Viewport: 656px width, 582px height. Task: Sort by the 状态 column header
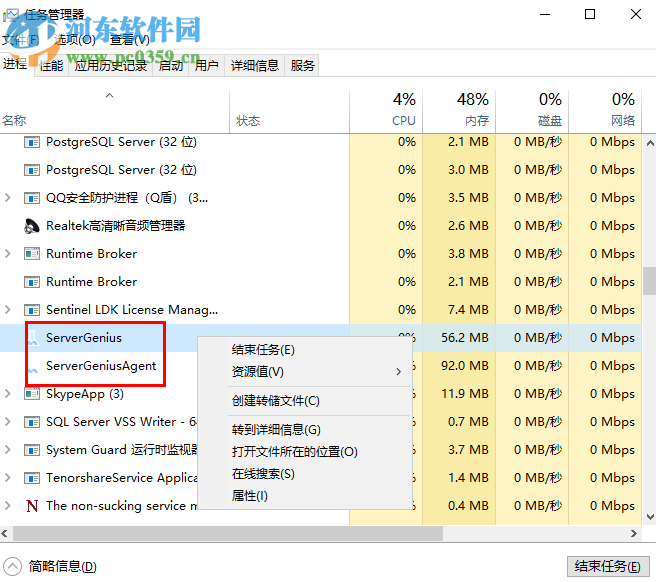tap(289, 111)
